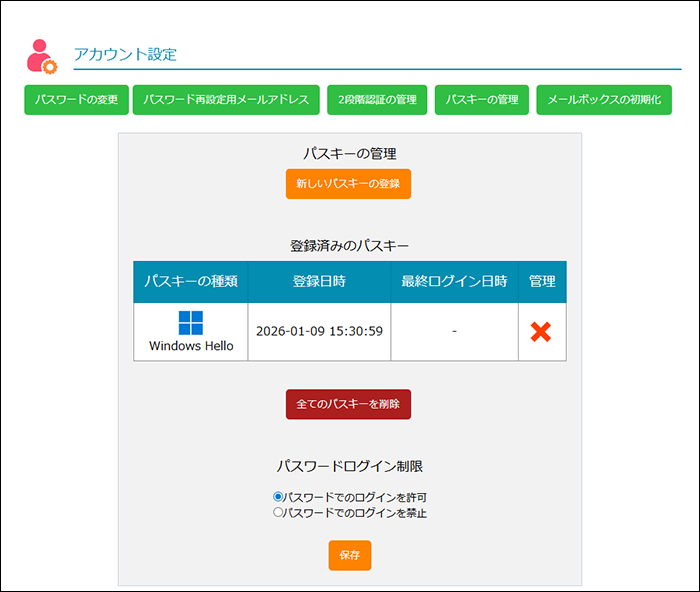Click the Windows Hello logo icon
Image resolution: width=700 pixels, height=592 pixels.
191,322
